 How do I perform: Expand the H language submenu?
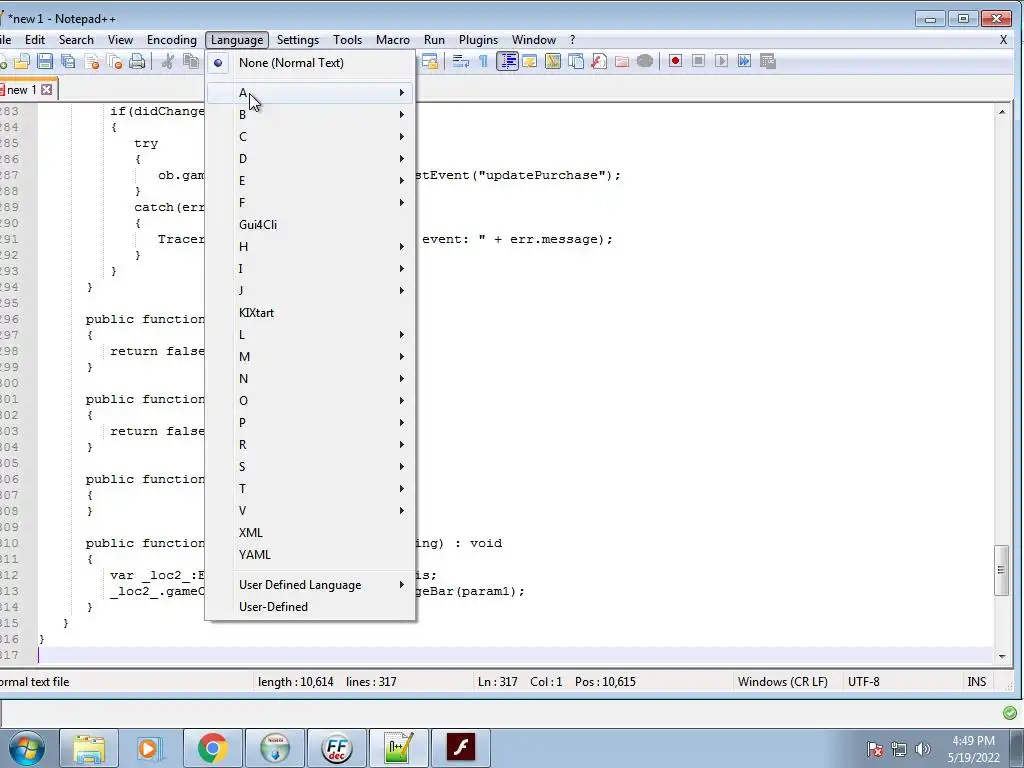(x=310, y=247)
